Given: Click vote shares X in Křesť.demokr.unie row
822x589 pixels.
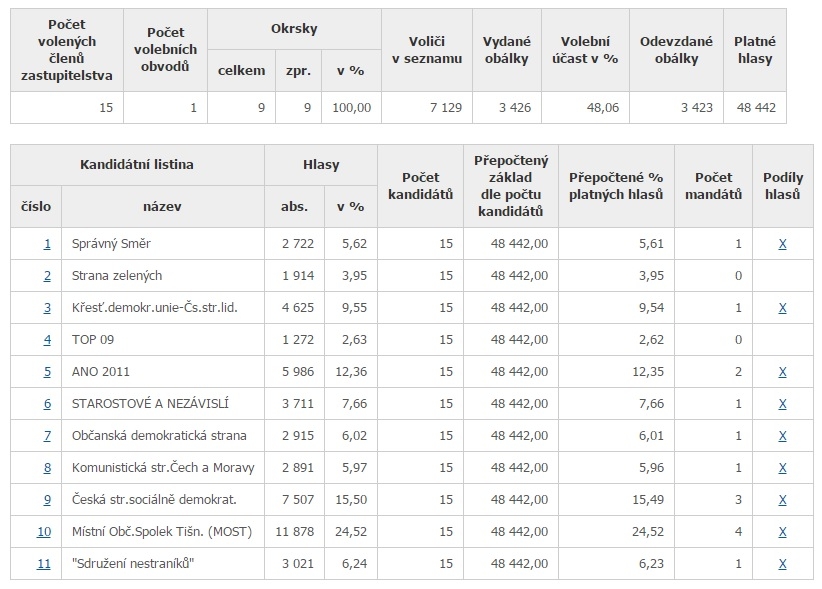Looking at the screenshot, I should point(782,308).
